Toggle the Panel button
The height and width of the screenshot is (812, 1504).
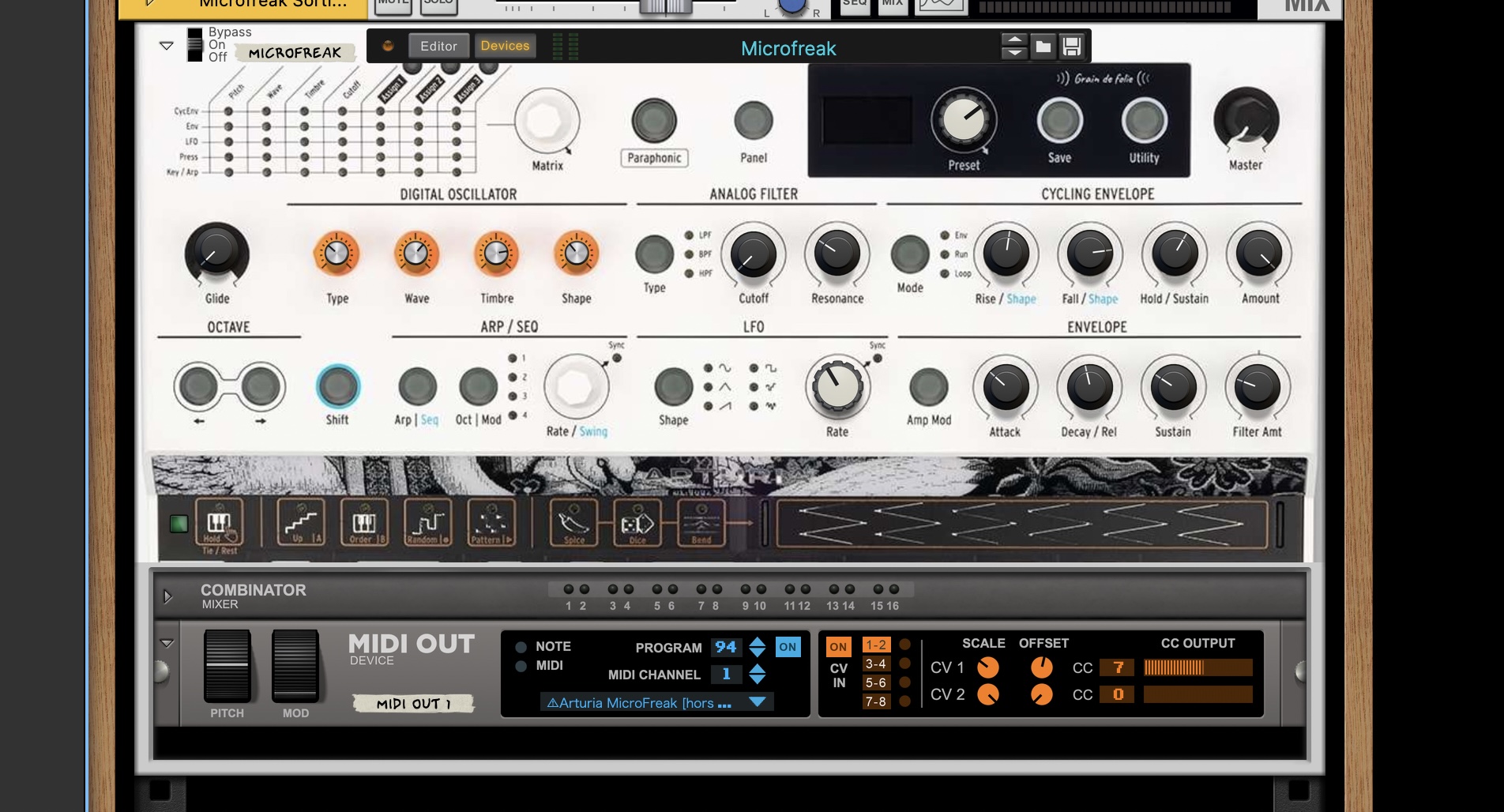click(753, 121)
